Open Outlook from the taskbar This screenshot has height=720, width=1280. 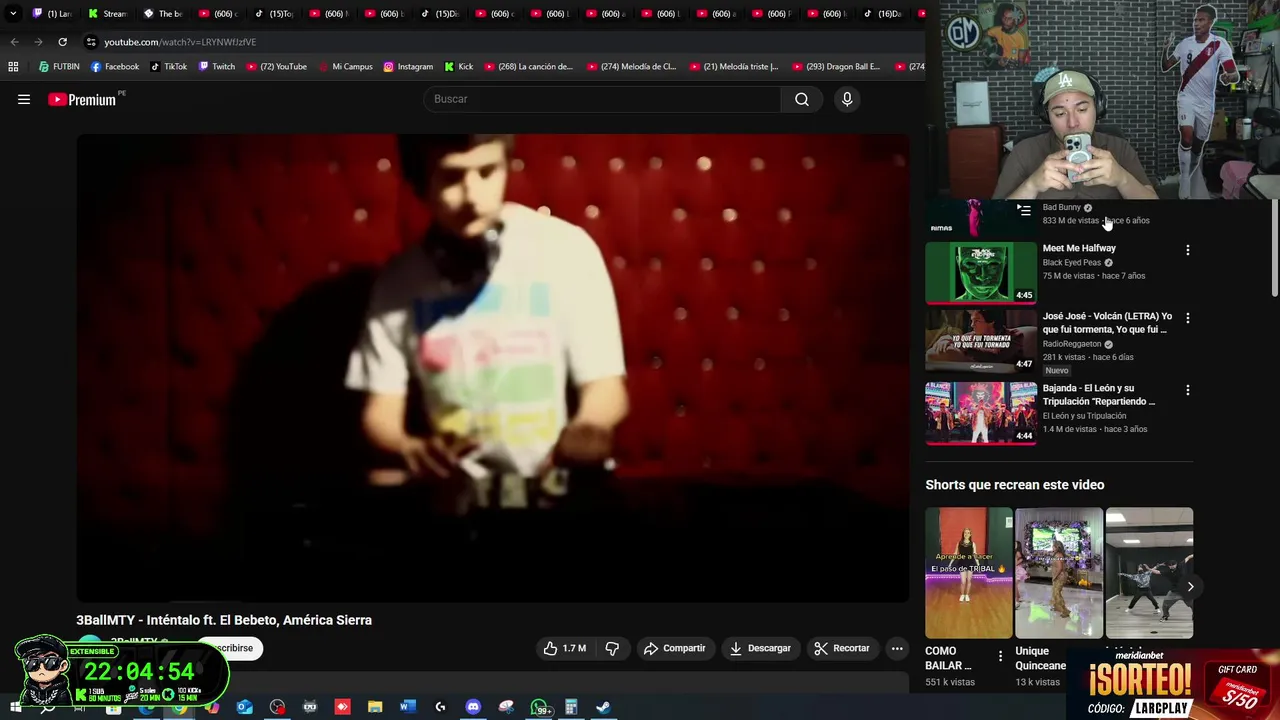[245, 707]
